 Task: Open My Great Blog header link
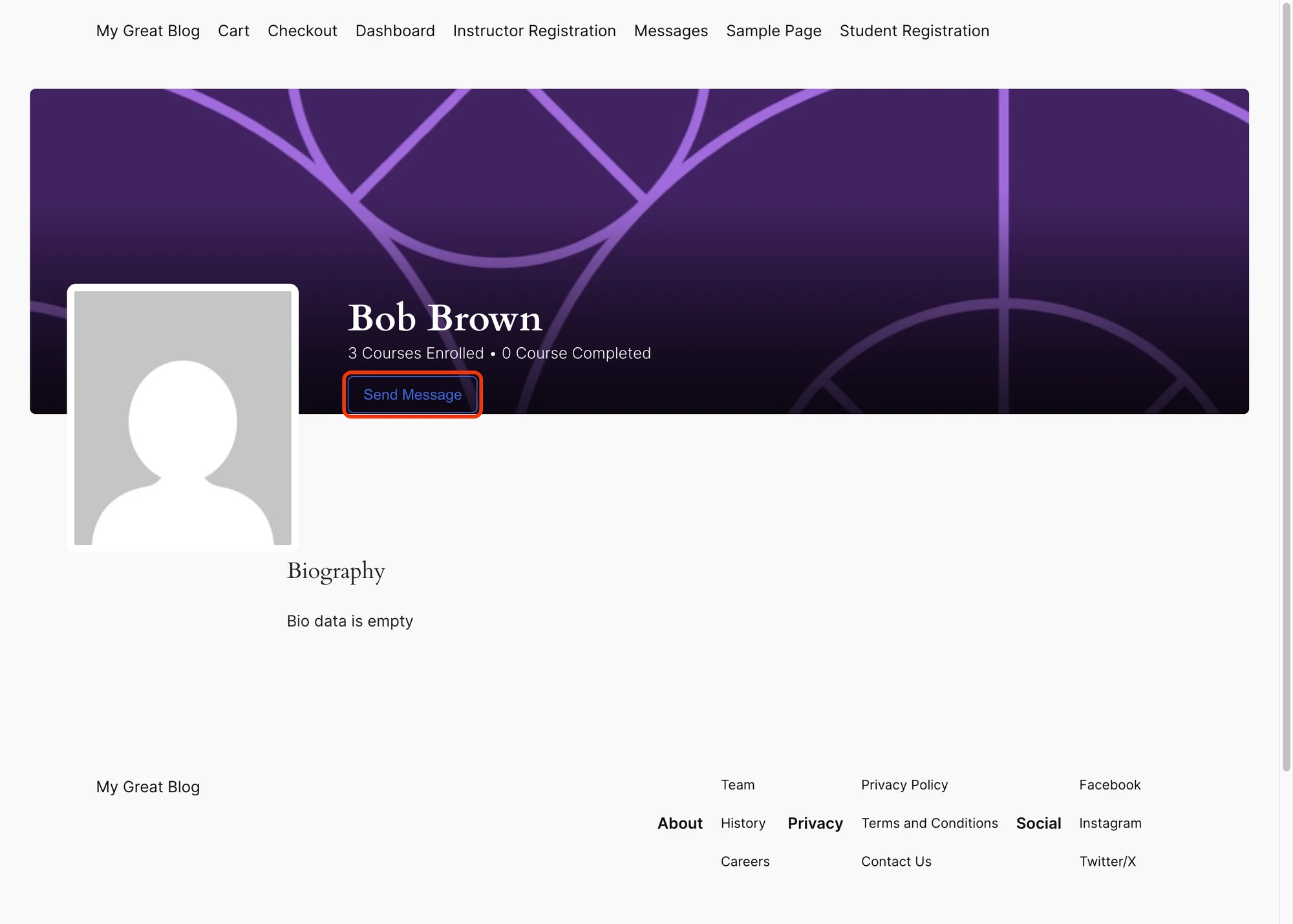pos(148,31)
